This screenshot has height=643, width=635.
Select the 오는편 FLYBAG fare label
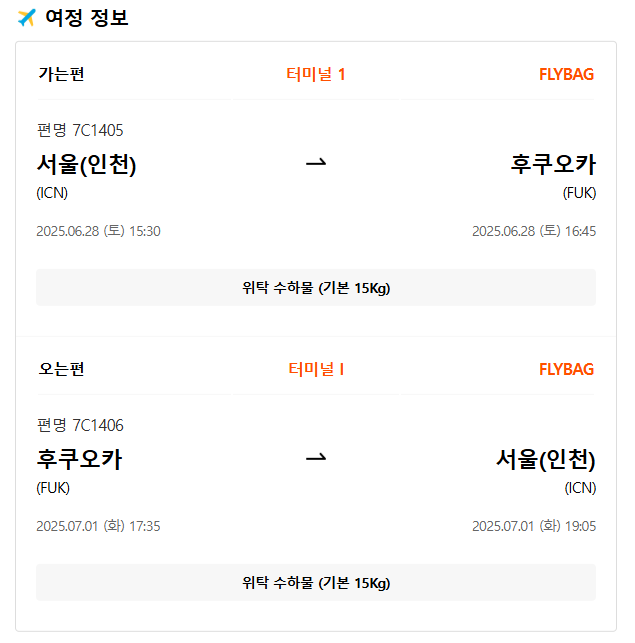tap(566, 369)
